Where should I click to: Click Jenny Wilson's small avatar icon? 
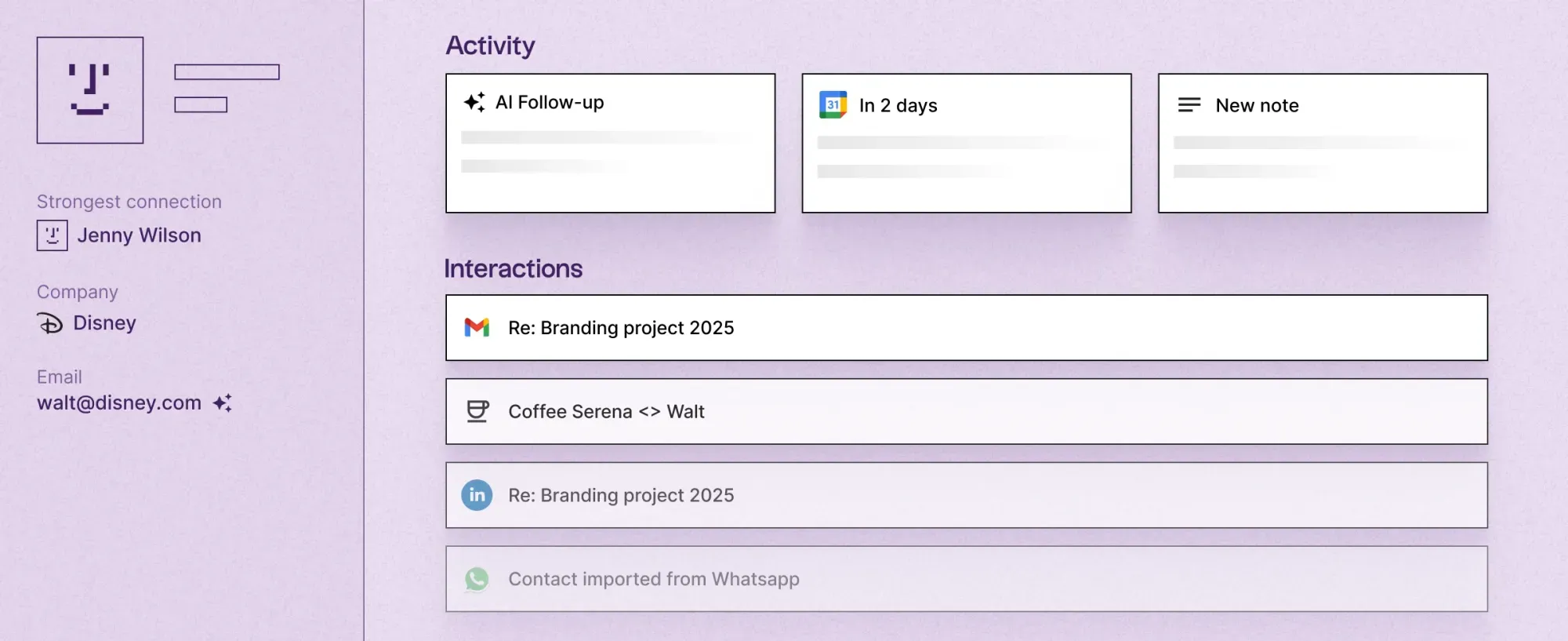(x=52, y=235)
